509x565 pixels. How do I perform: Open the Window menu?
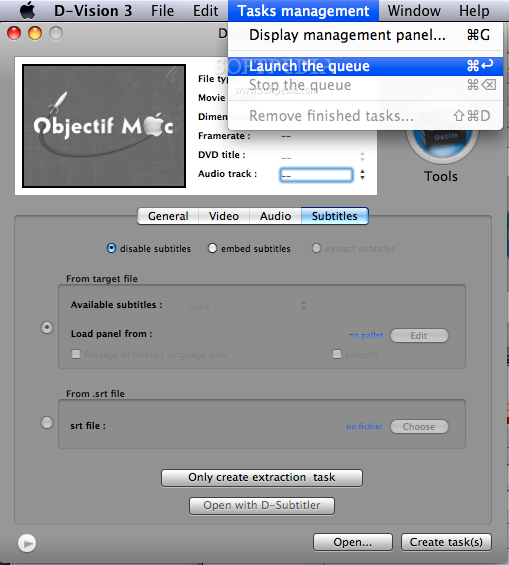point(414,11)
